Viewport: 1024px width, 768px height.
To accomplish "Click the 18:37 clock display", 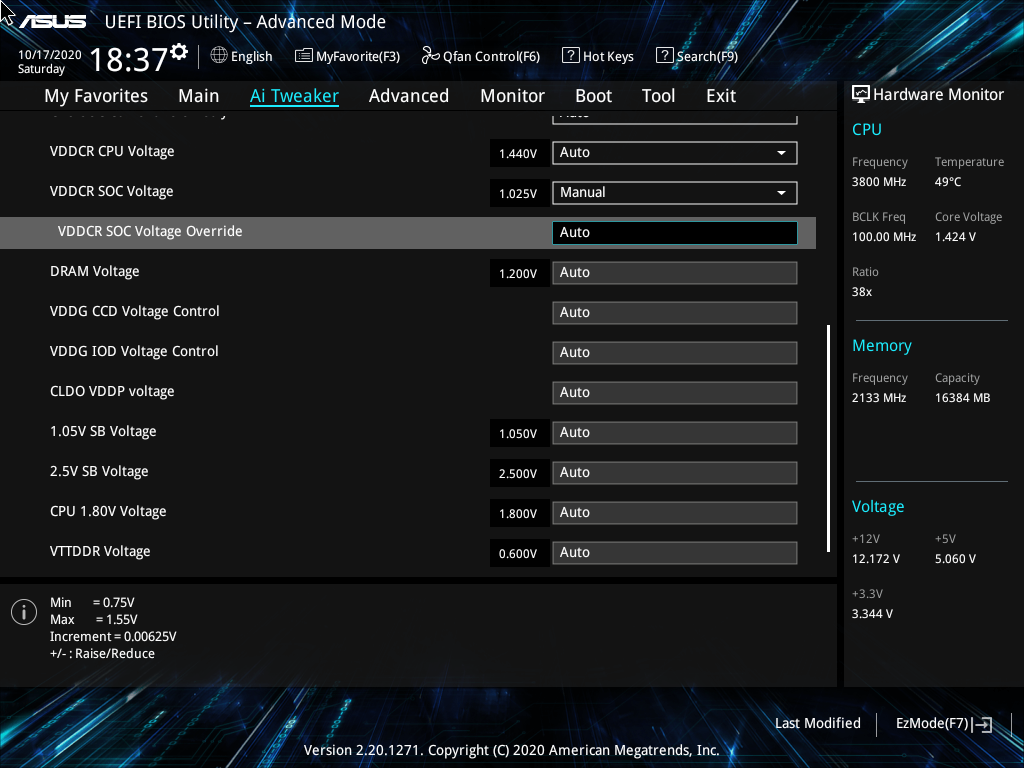I will pos(129,60).
